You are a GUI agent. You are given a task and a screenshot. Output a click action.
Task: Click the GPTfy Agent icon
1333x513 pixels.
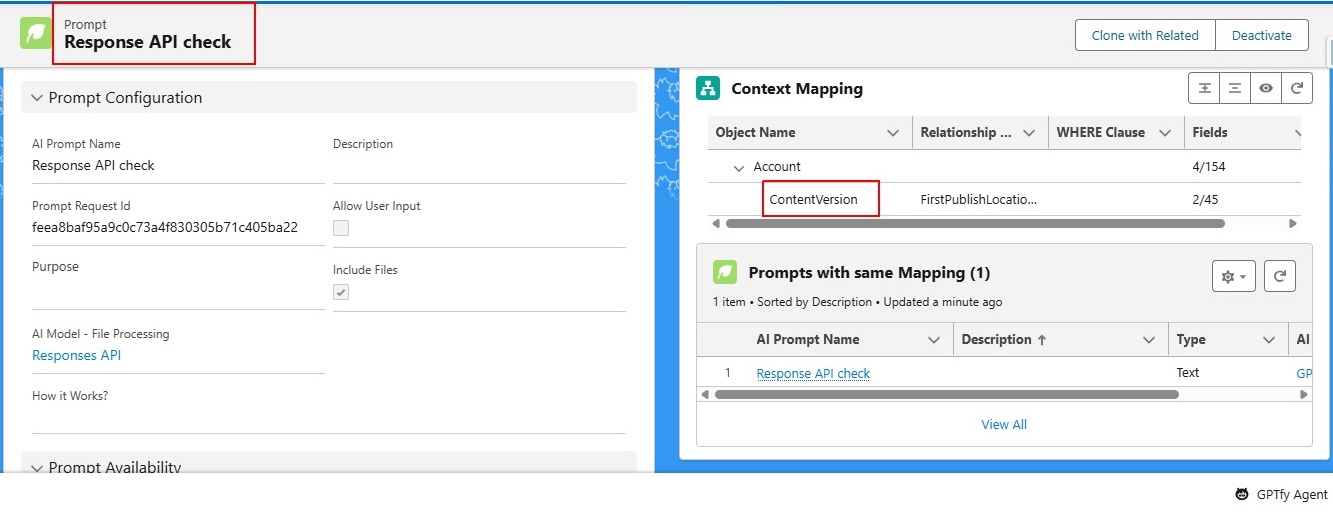click(x=1241, y=494)
